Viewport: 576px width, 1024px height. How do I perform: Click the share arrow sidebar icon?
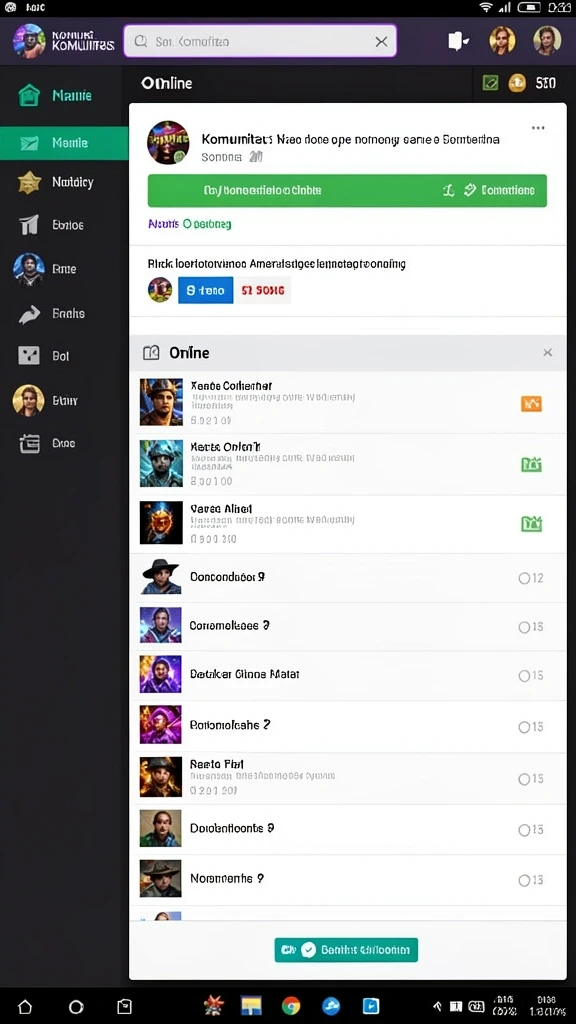coord(29,315)
